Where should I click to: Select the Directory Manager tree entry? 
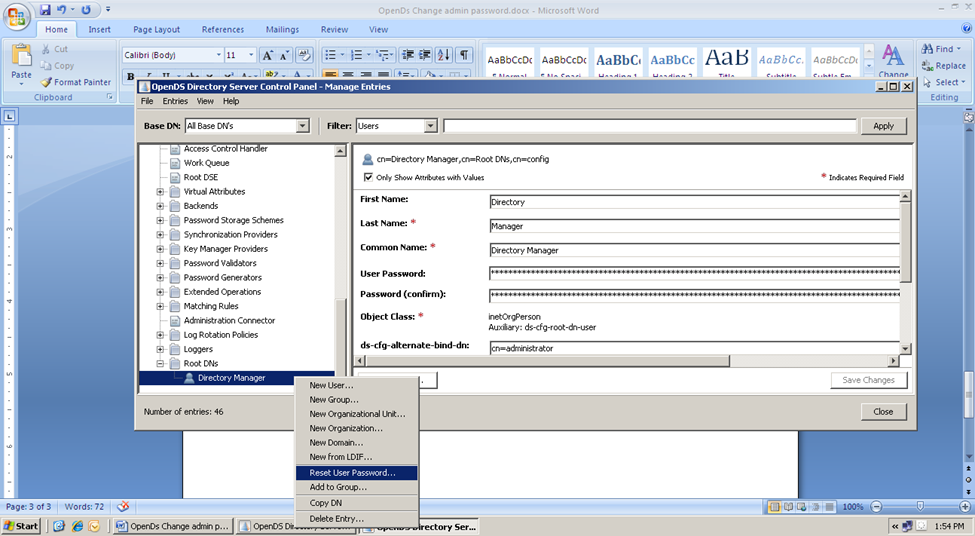pyautogui.click(x=231, y=378)
